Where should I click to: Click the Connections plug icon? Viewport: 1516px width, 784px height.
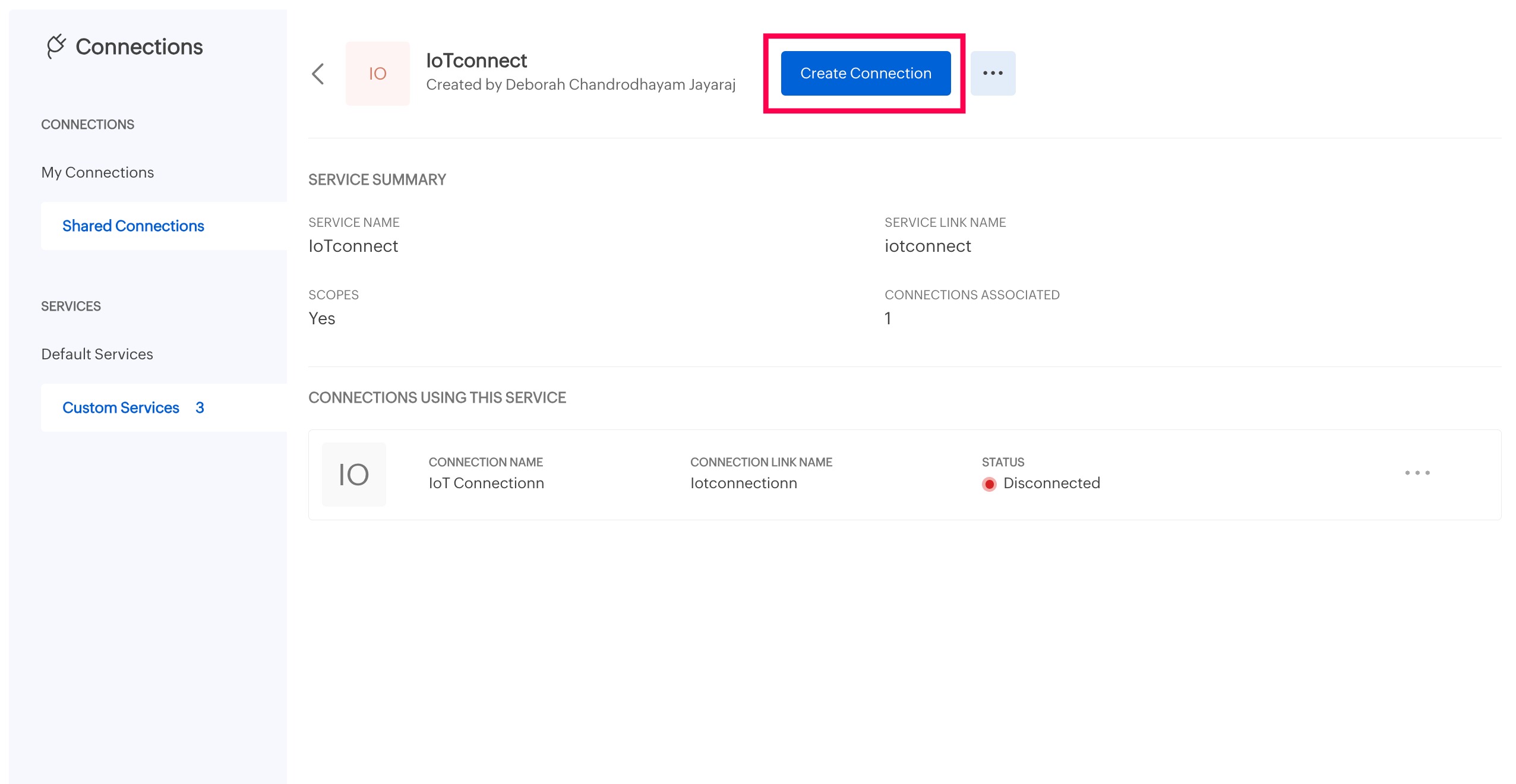pyautogui.click(x=56, y=46)
